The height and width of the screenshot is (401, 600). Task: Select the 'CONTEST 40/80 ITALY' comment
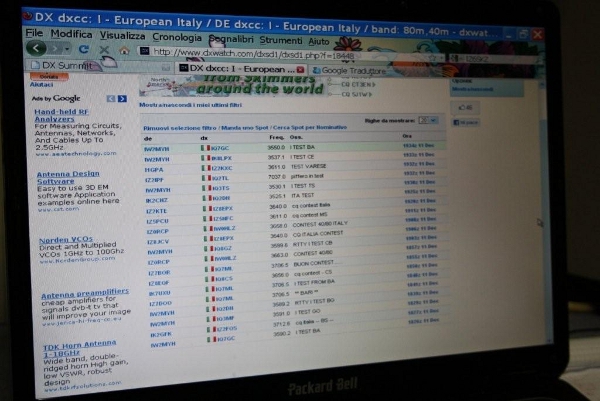320,224
